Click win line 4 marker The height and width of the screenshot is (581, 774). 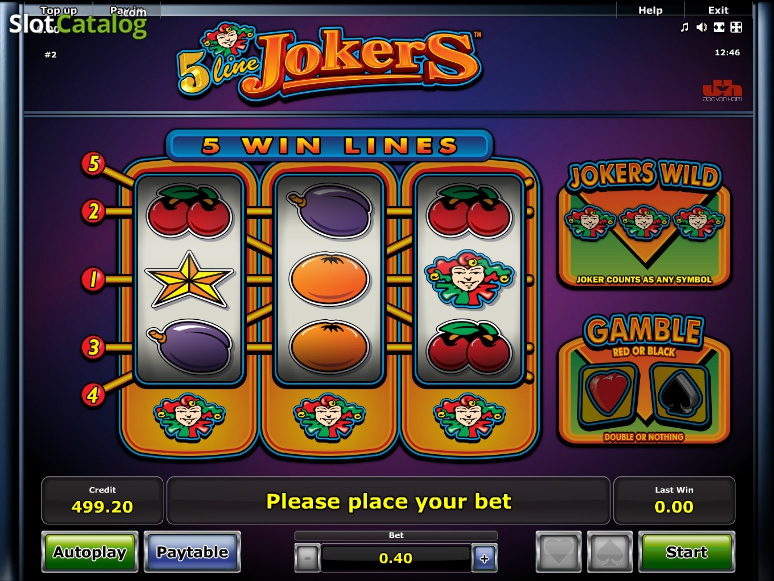[x=93, y=394]
